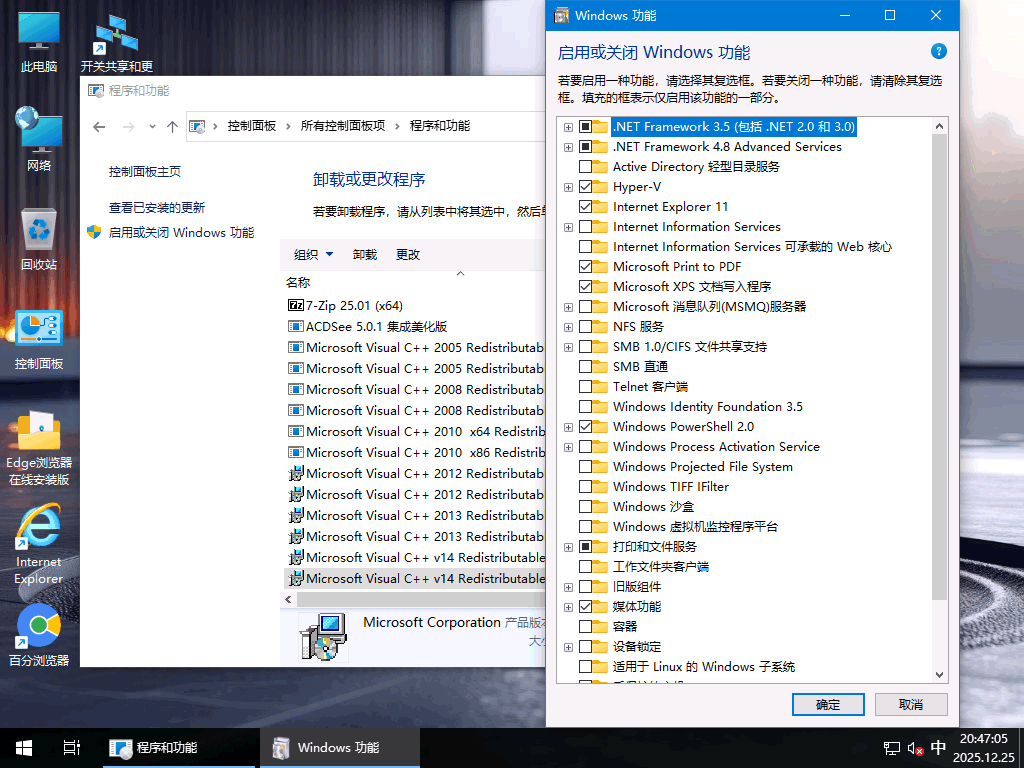Open Task View on the taskbar
Screen dimensions: 1024x768
coord(72,748)
